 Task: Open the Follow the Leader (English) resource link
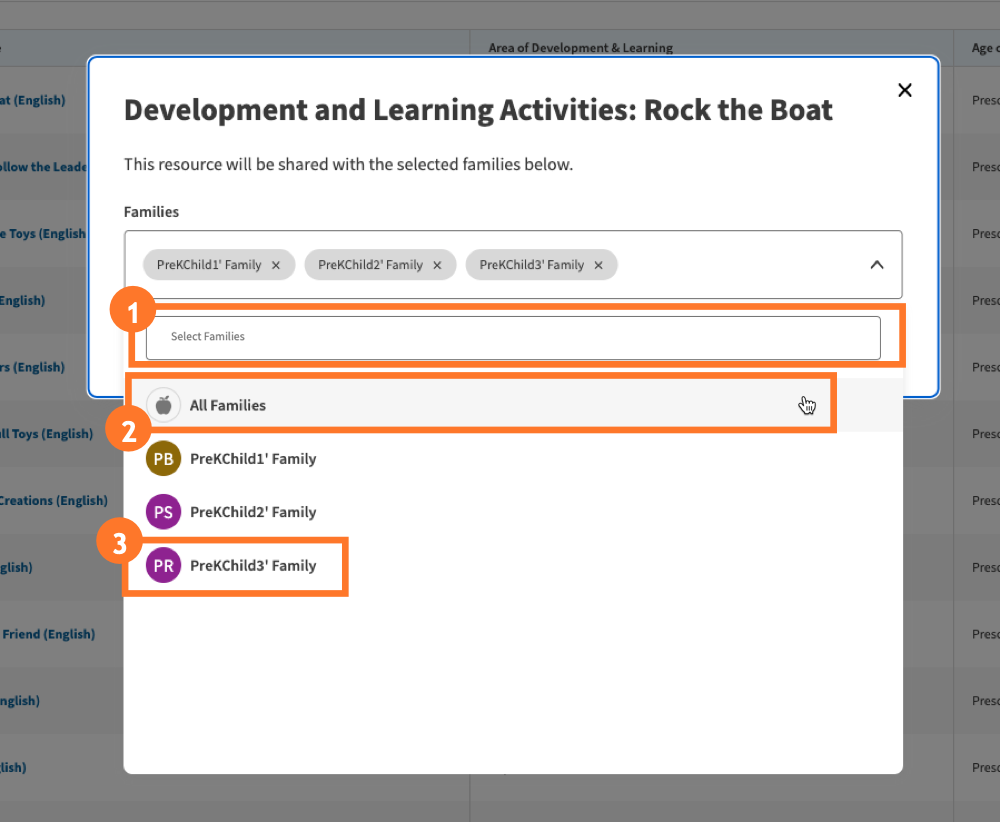coord(40,166)
